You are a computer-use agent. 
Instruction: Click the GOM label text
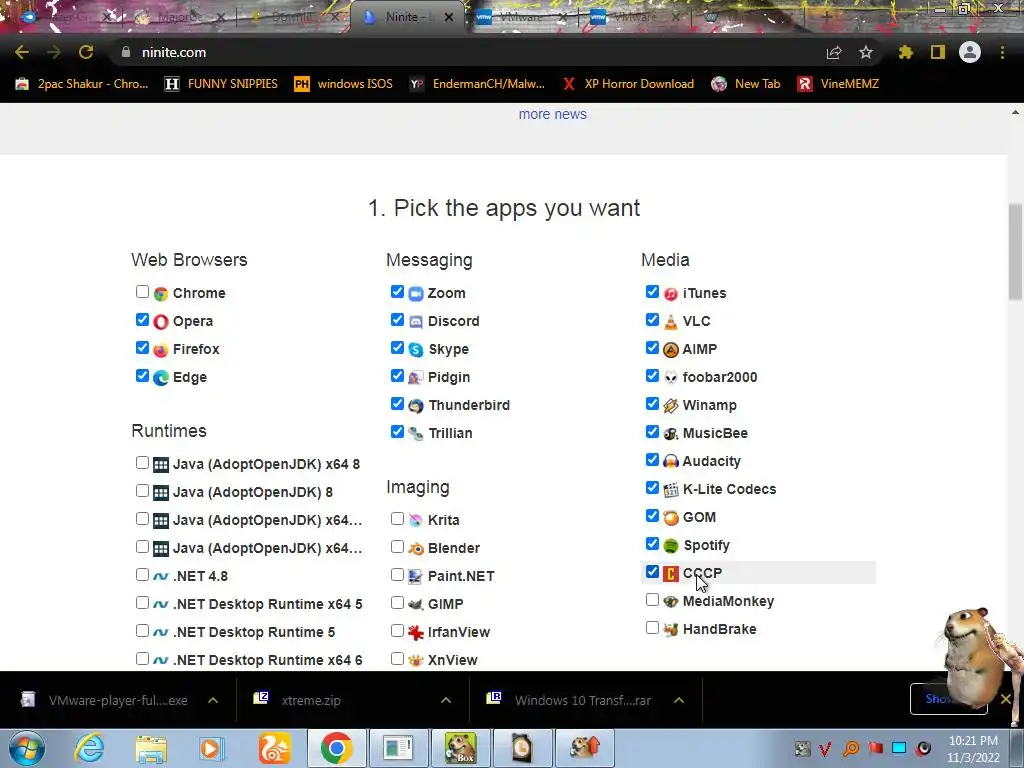tap(699, 518)
